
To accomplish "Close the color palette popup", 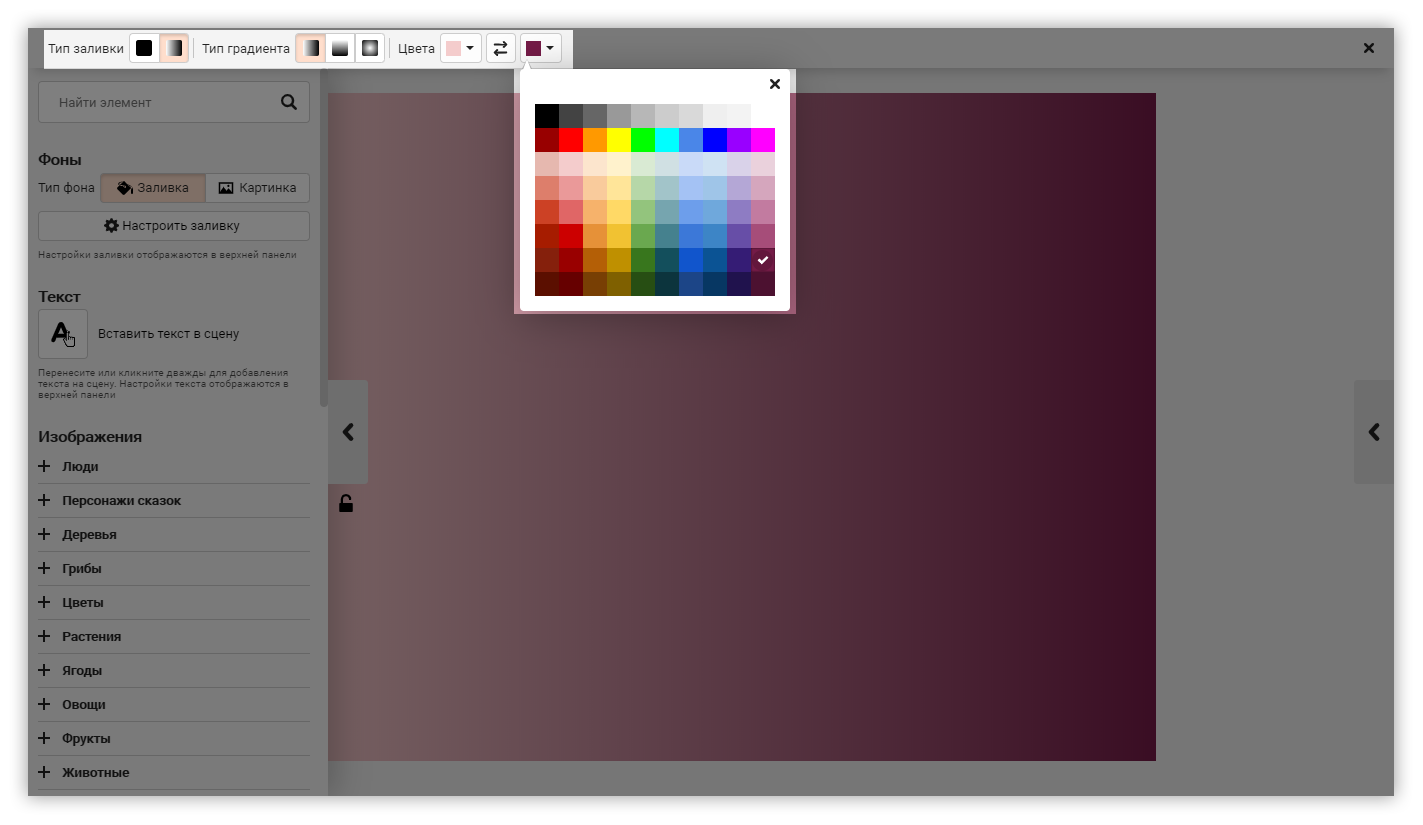I will coord(774,84).
